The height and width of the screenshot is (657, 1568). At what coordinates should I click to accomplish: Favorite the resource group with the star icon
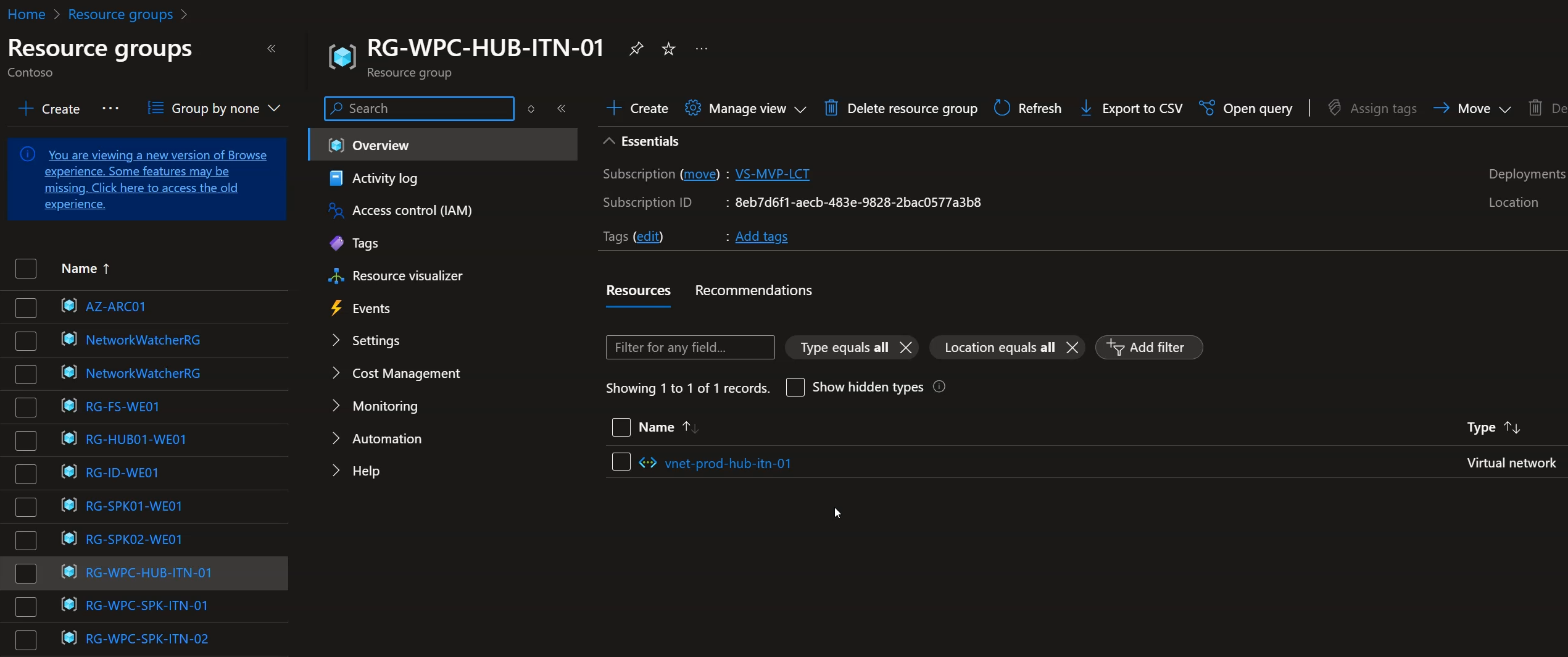tap(668, 49)
